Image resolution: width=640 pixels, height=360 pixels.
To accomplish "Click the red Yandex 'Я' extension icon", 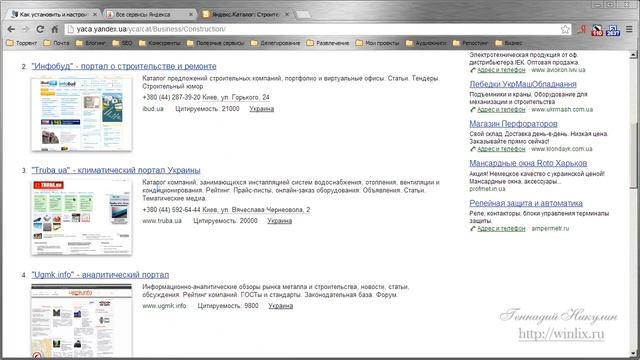I will click(x=582, y=29).
